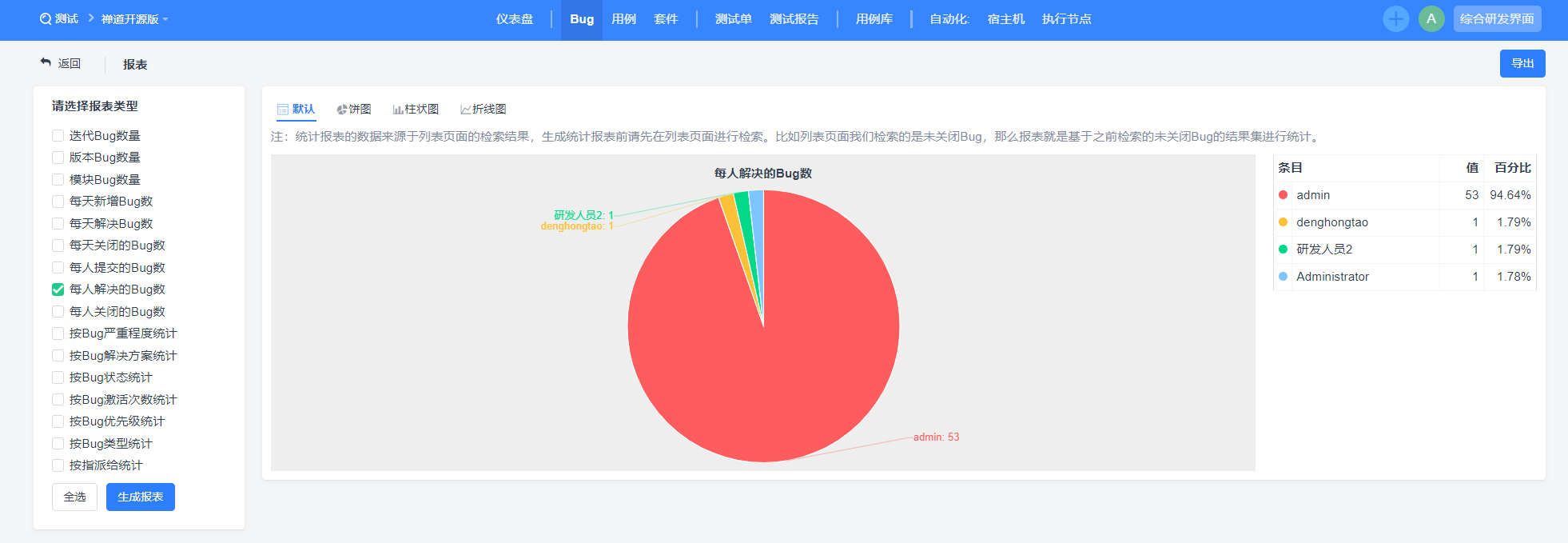Click the 导出 export button
The height and width of the screenshot is (543, 1568).
point(1522,64)
